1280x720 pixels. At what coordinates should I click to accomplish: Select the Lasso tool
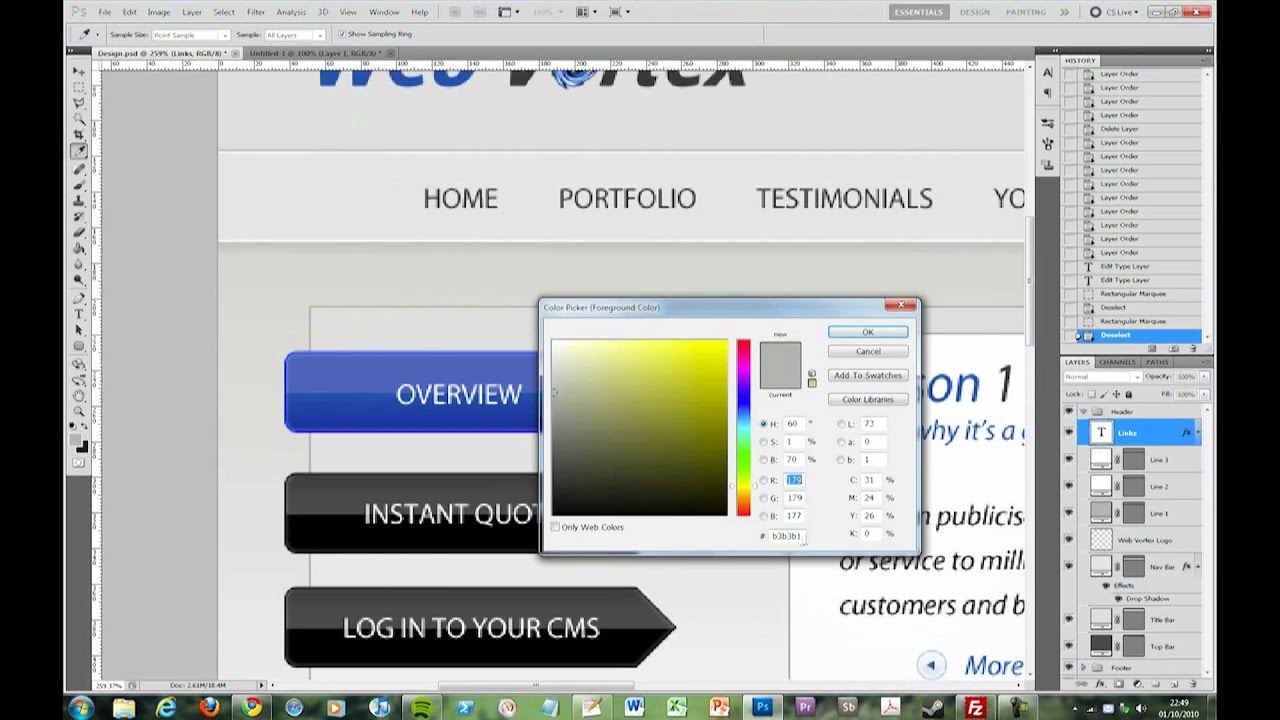coord(79,104)
